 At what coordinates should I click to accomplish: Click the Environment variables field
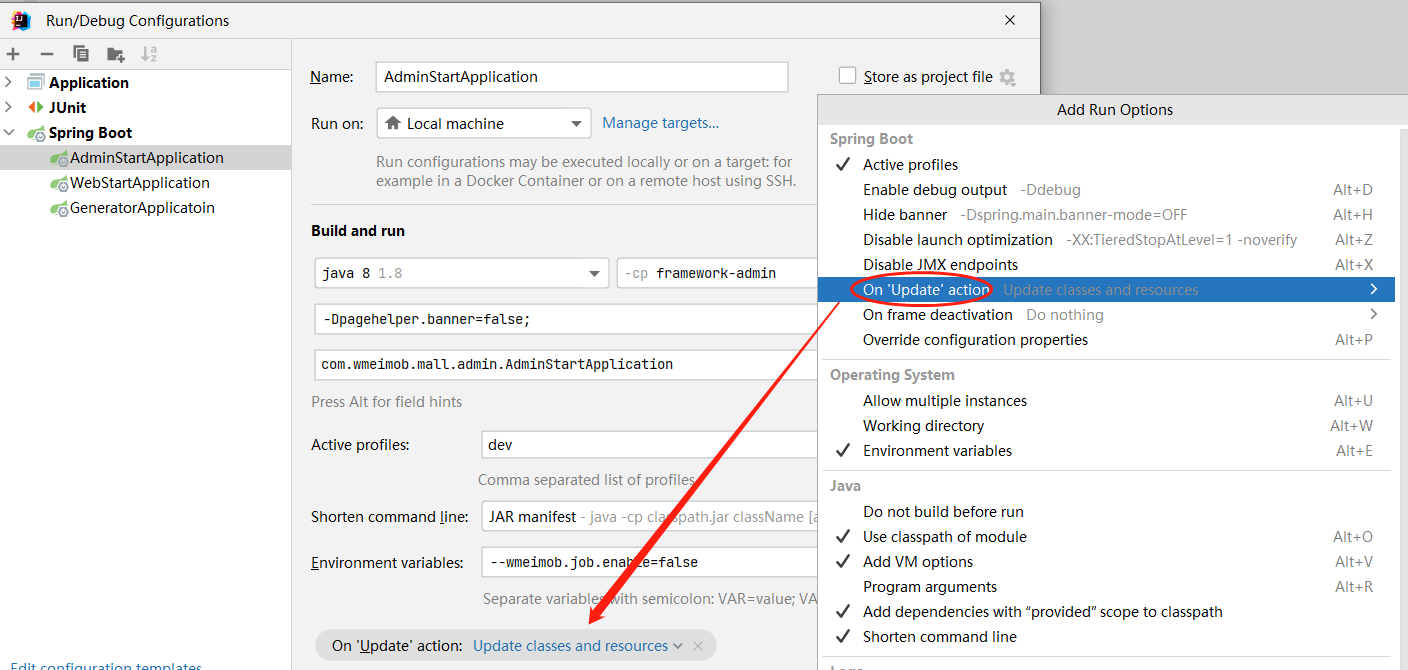click(x=650, y=562)
